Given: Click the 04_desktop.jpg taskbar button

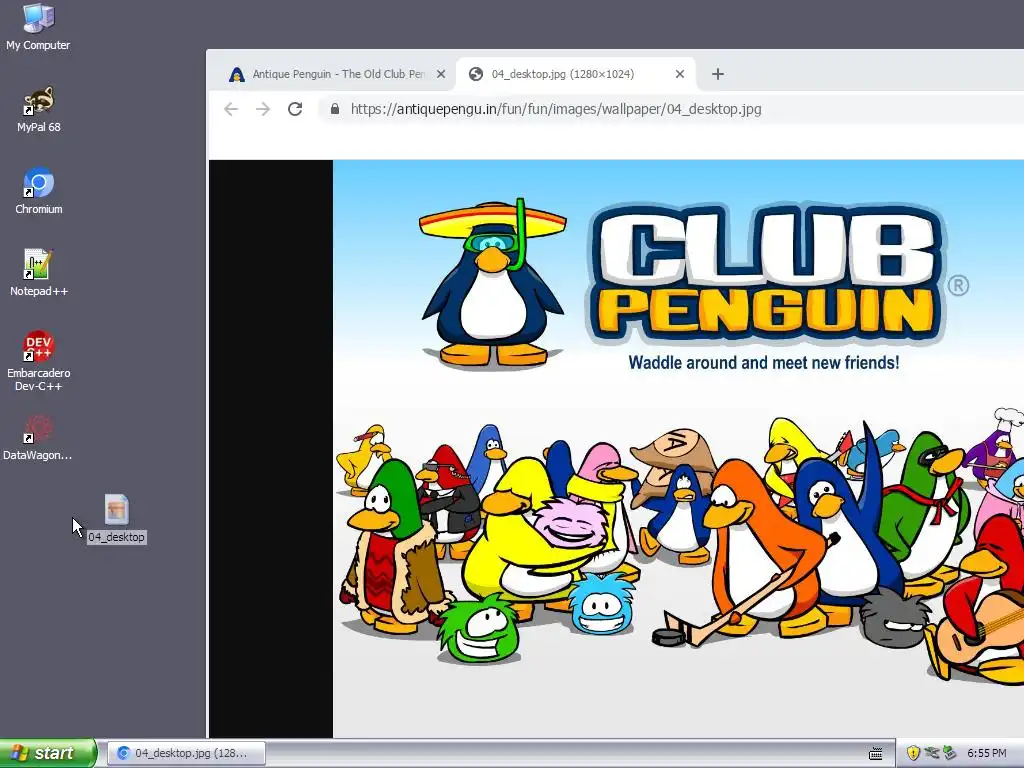Looking at the screenshot, I should (186, 753).
